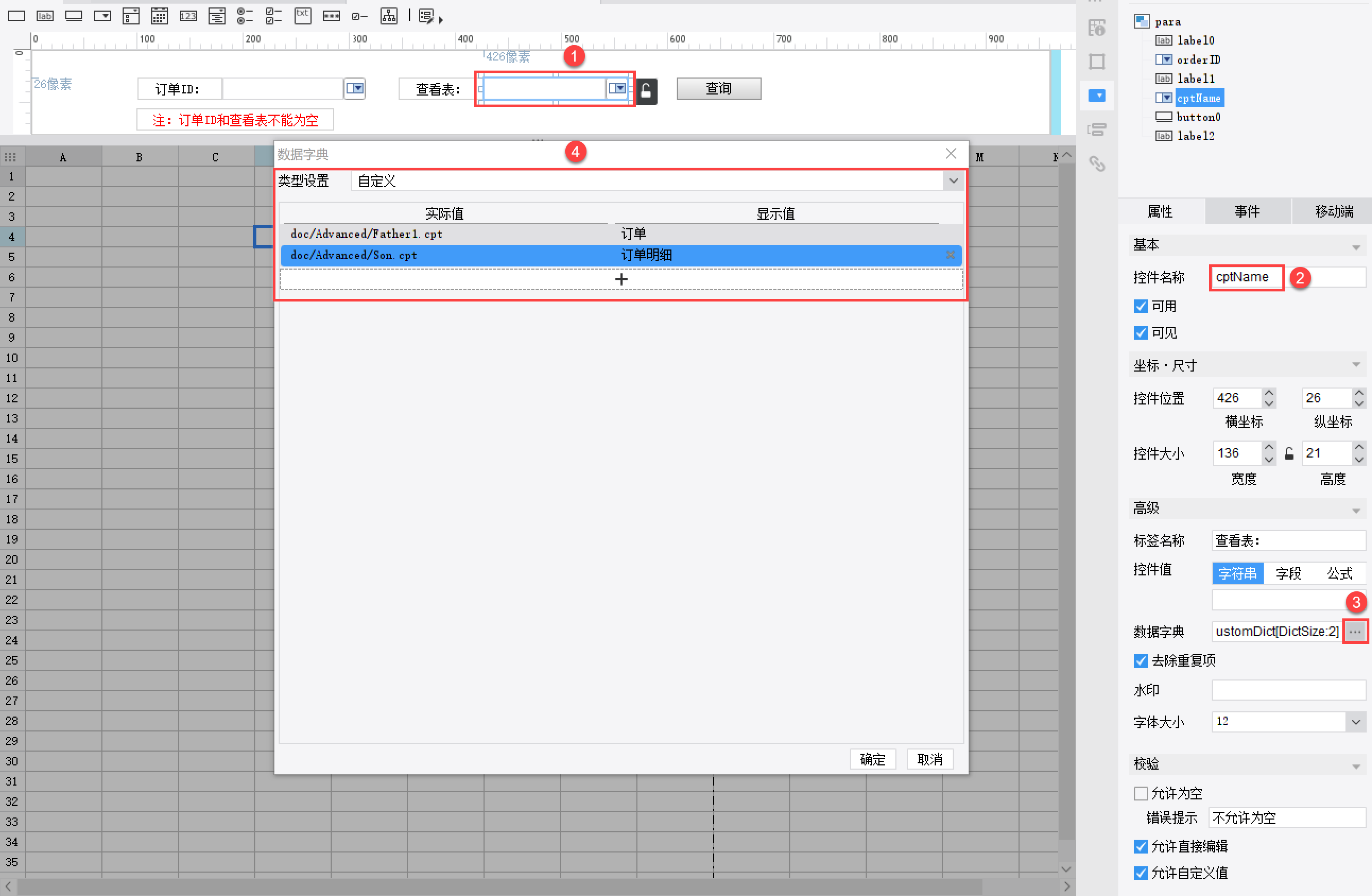Open data dictionary ellipsis button
The height and width of the screenshot is (896, 1372).
1354,631
